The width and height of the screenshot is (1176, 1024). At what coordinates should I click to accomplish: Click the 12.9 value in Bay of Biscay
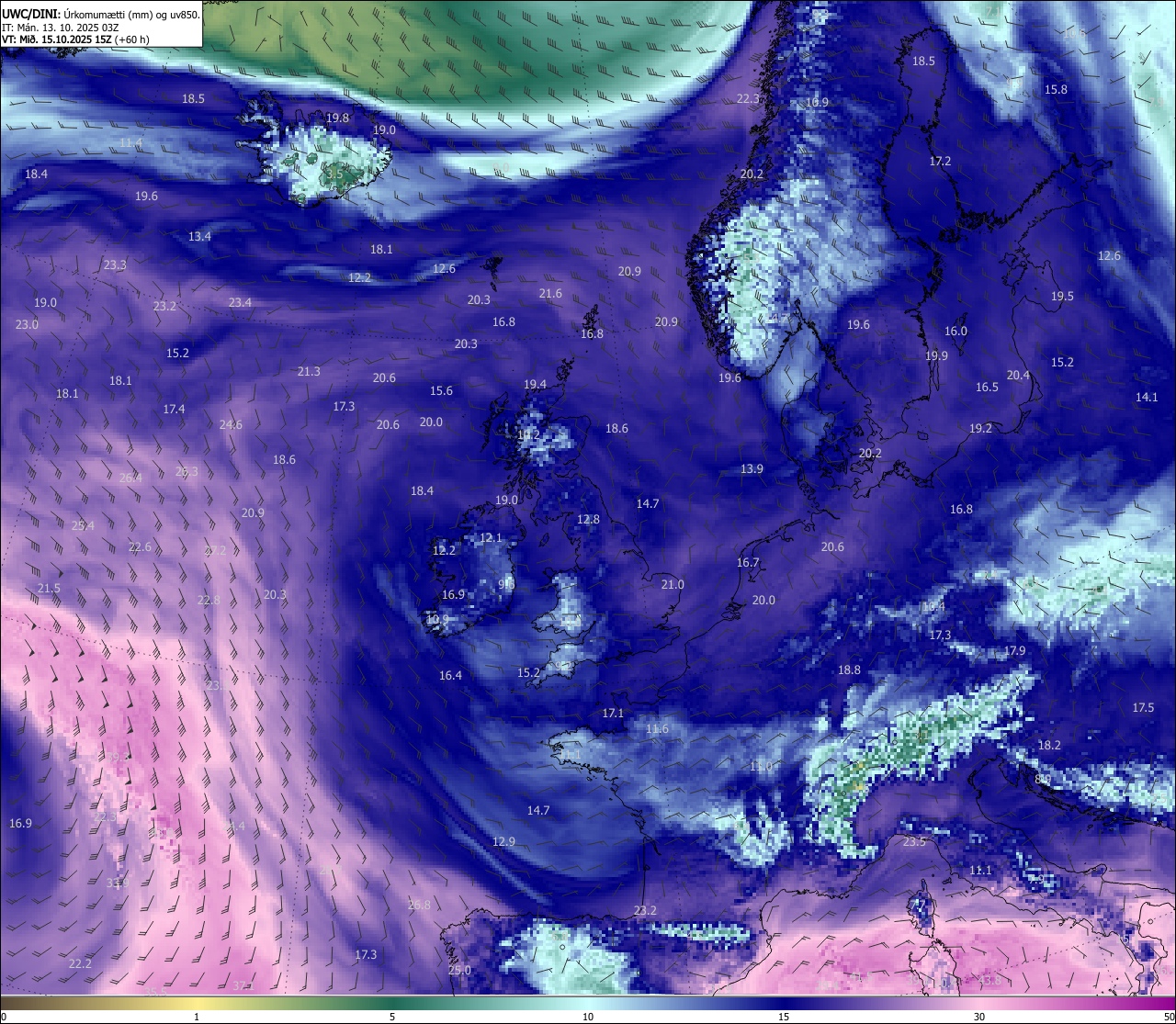pos(503,842)
